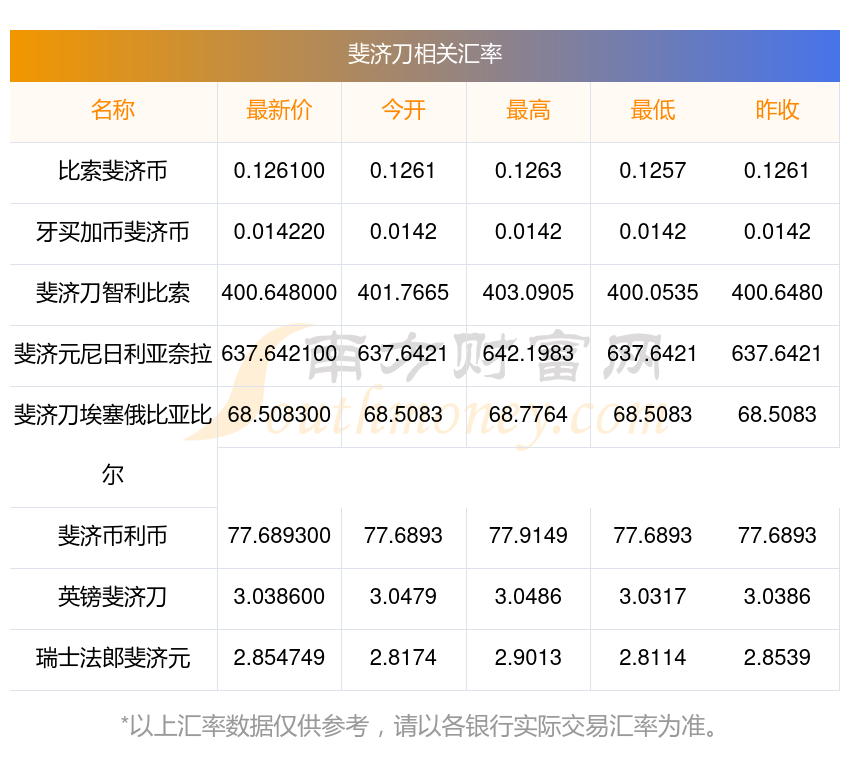Select the 最低 column header
Viewport: 850px width, 757px height.
point(652,110)
